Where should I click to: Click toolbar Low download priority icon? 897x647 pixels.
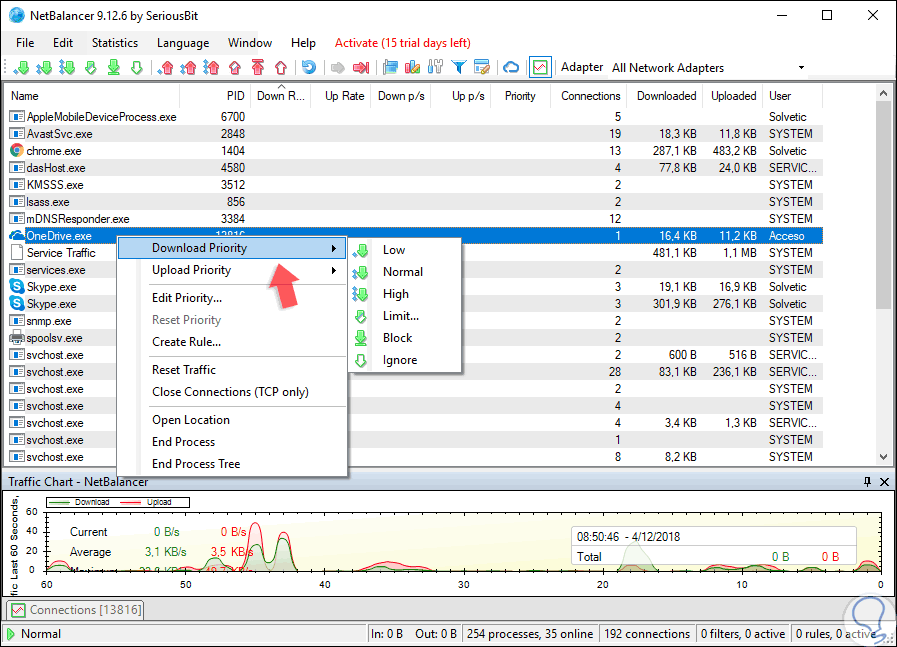pos(21,68)
